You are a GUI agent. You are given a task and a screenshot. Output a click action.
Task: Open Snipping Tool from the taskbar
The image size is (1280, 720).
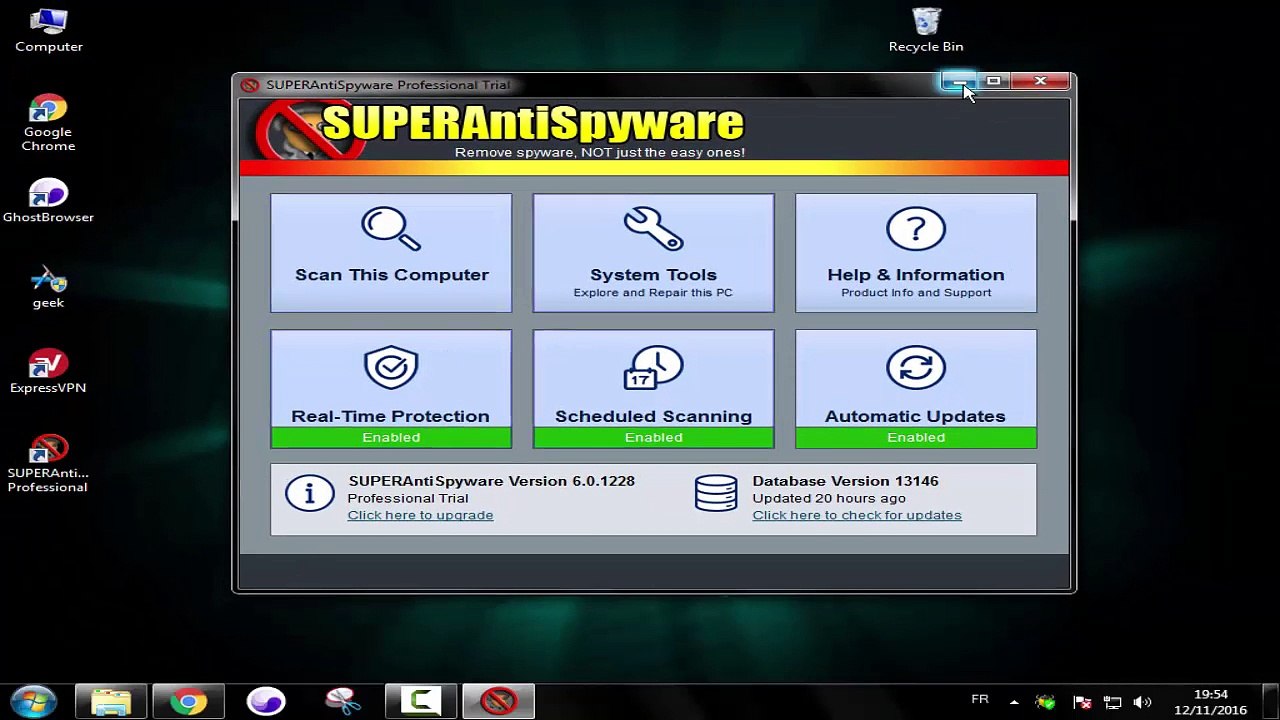point(343,701)
